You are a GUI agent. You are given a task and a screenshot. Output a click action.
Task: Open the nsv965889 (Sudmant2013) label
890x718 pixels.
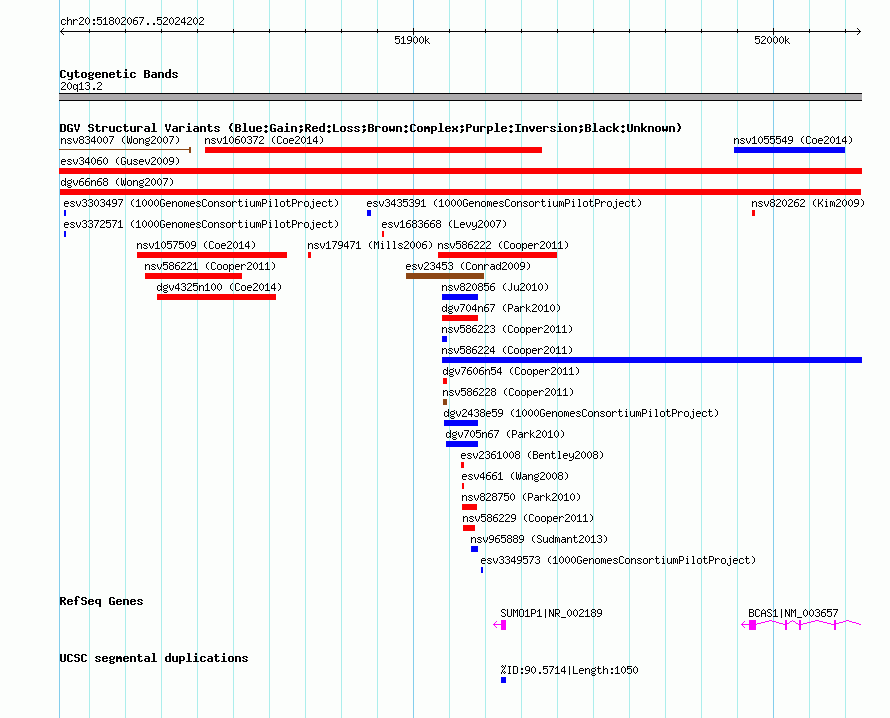coord(539,539)
